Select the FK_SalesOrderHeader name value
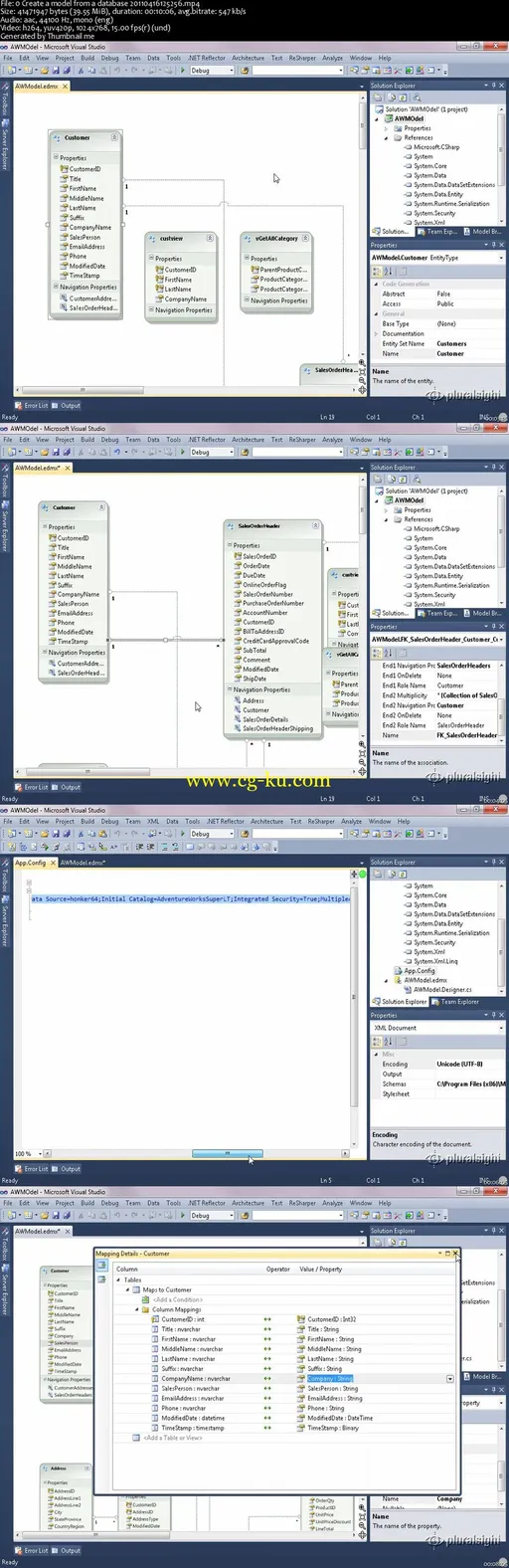Screen dimensions: 509x1568 [467, 735]
